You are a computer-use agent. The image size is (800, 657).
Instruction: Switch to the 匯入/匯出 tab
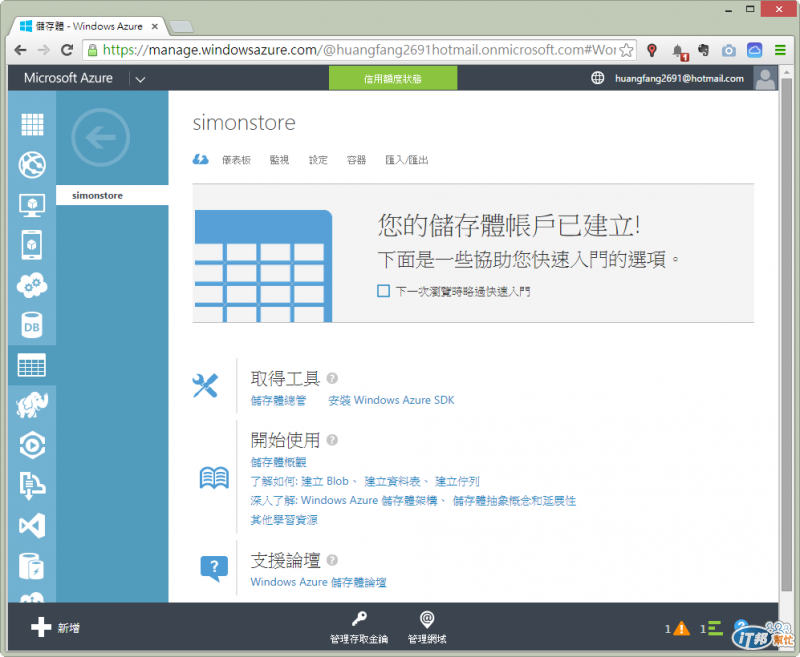pyautogui.click(x=407, y=160)
